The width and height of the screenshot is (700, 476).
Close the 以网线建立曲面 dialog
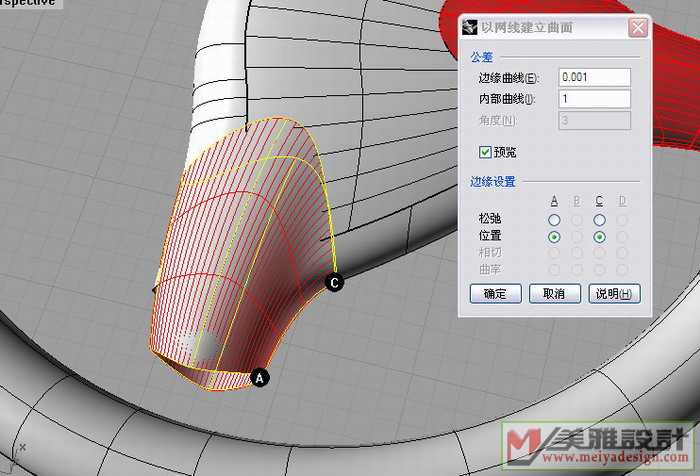[x=638, y=28]
